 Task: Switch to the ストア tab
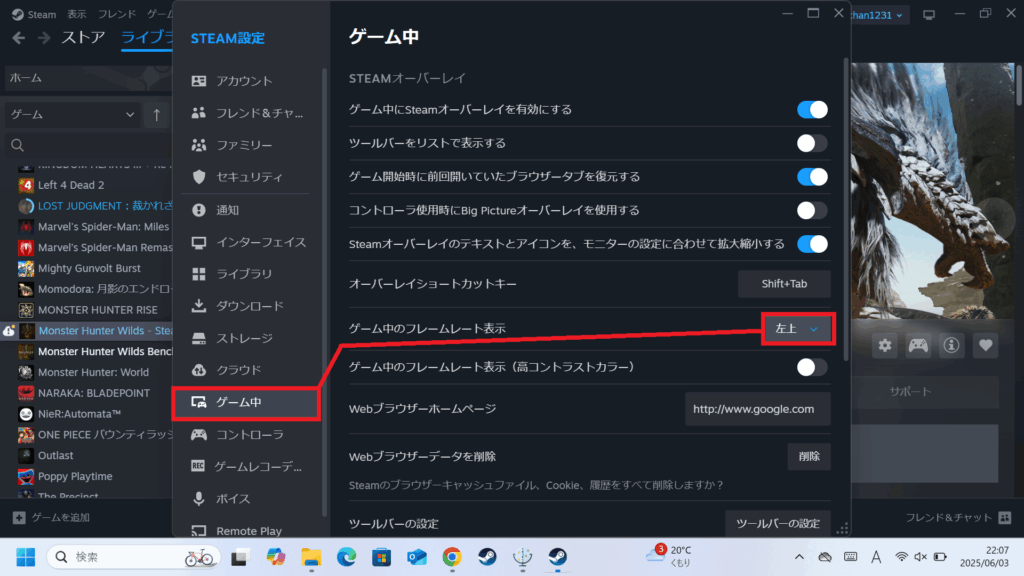click(83, 37)
